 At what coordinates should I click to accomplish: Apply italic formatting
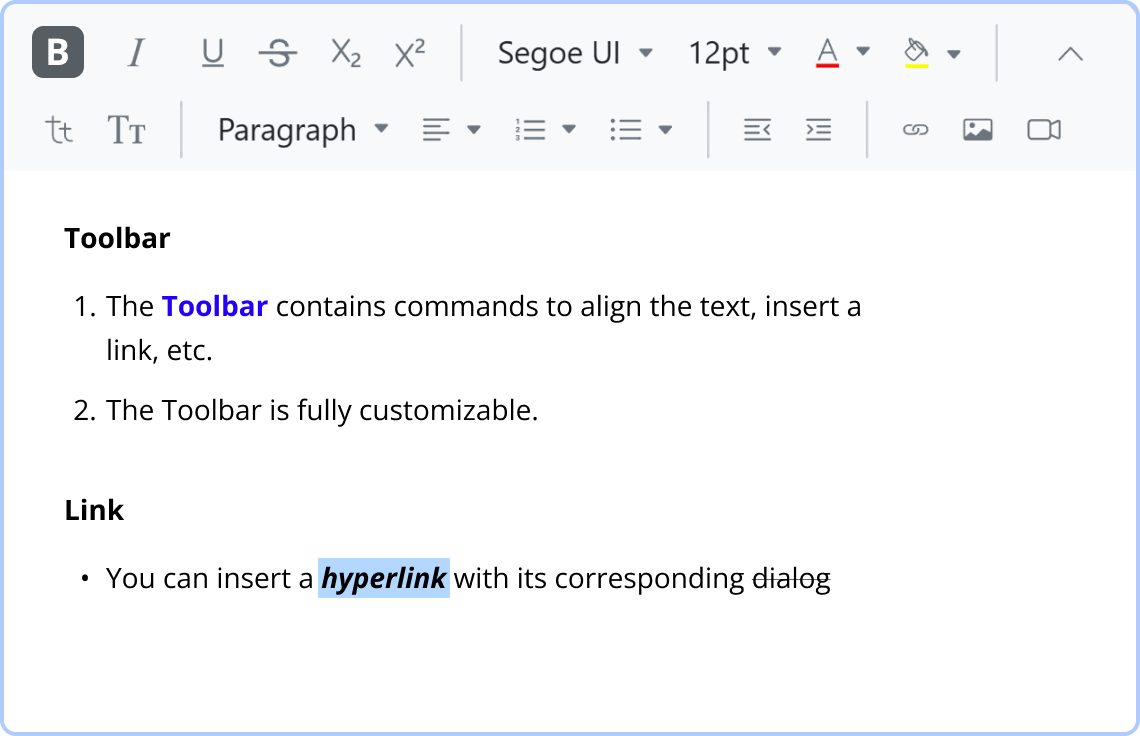[x=137, y=53]
